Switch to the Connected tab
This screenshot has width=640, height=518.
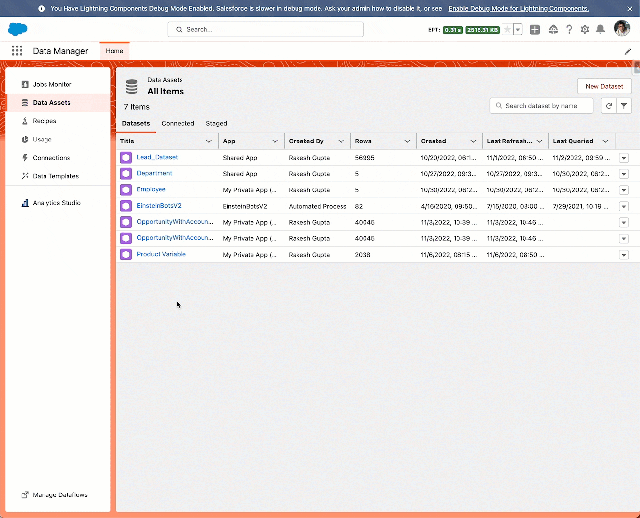[x=178, y=124]
